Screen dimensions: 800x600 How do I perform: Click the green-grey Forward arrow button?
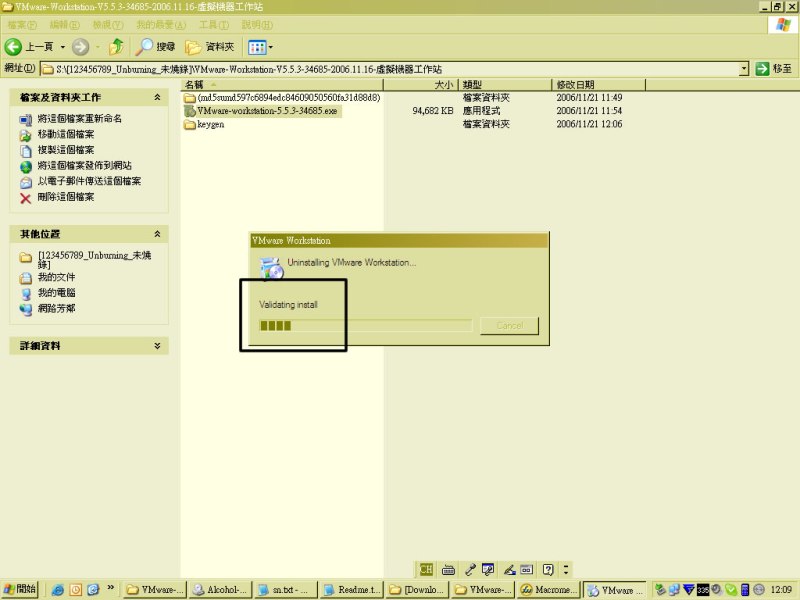80,47
